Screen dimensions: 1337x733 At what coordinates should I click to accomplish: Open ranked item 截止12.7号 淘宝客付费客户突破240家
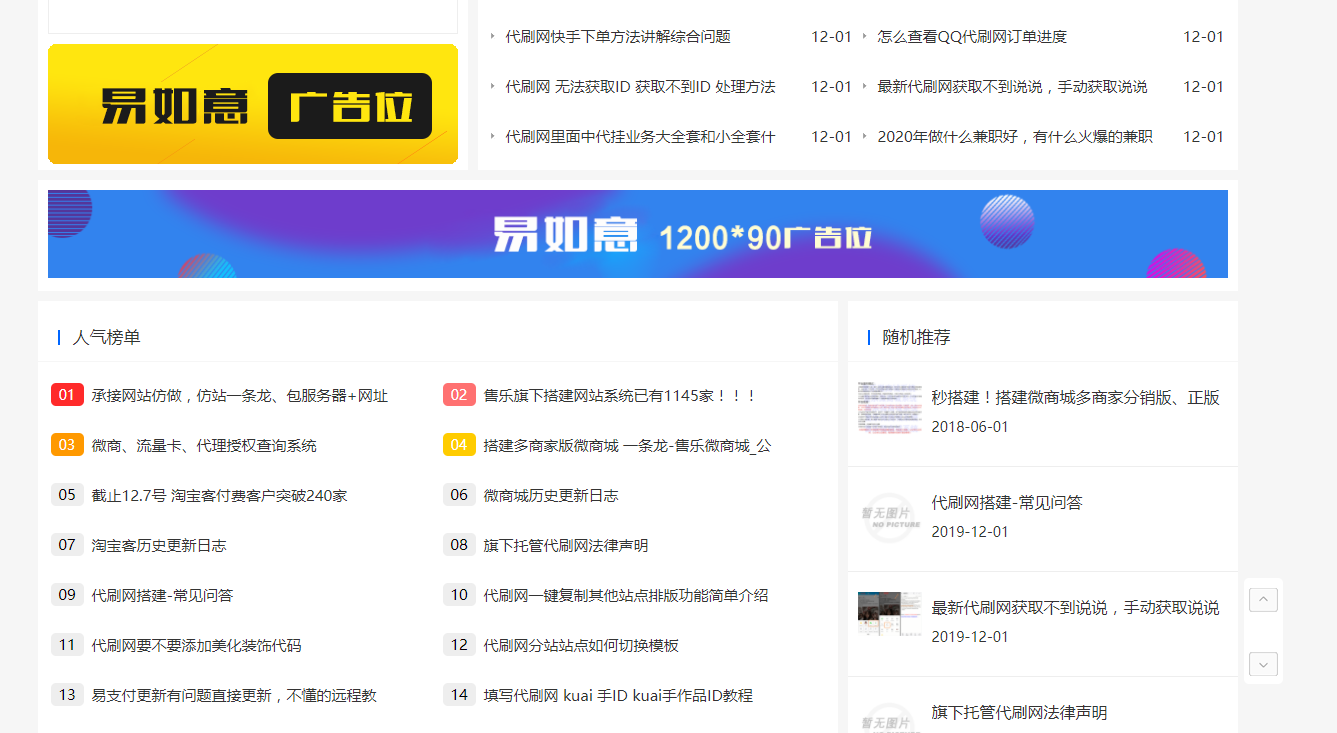click(219, 496)
